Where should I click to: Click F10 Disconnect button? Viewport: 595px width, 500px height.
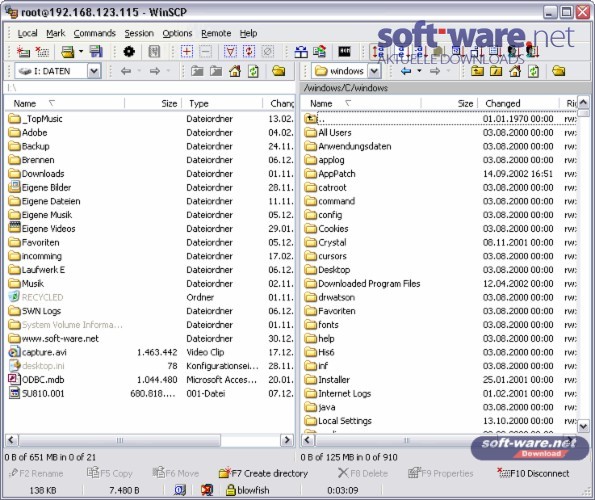533,473
